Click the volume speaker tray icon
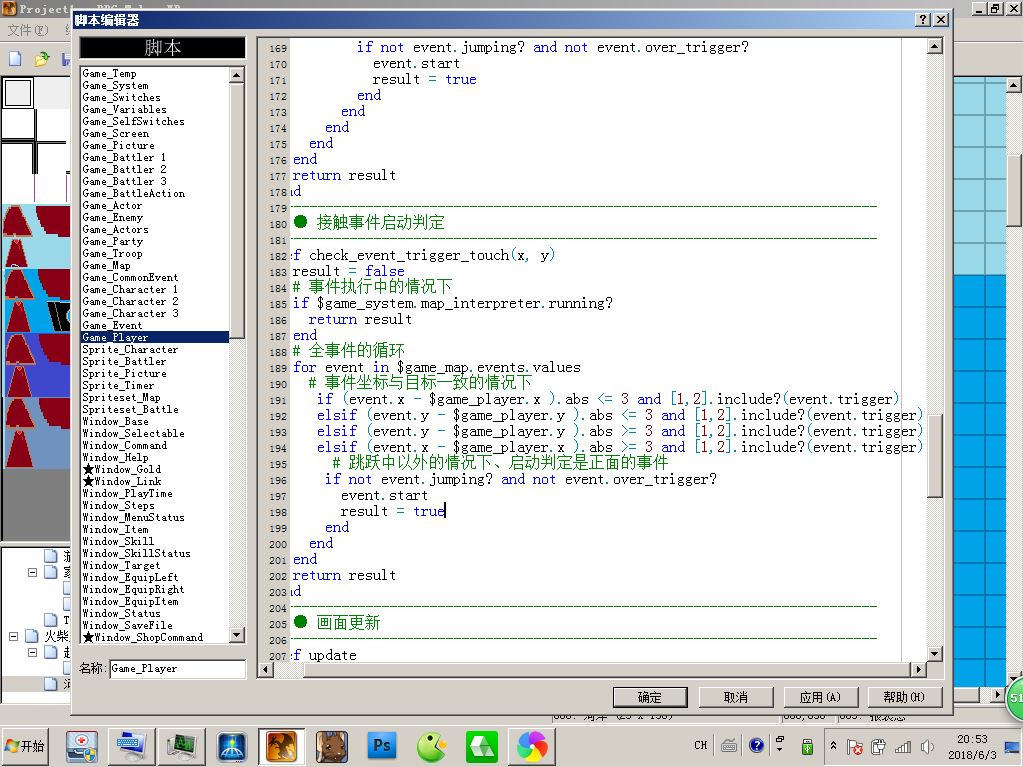Viewport: 1023px width, 767px height. click(927, 747)
